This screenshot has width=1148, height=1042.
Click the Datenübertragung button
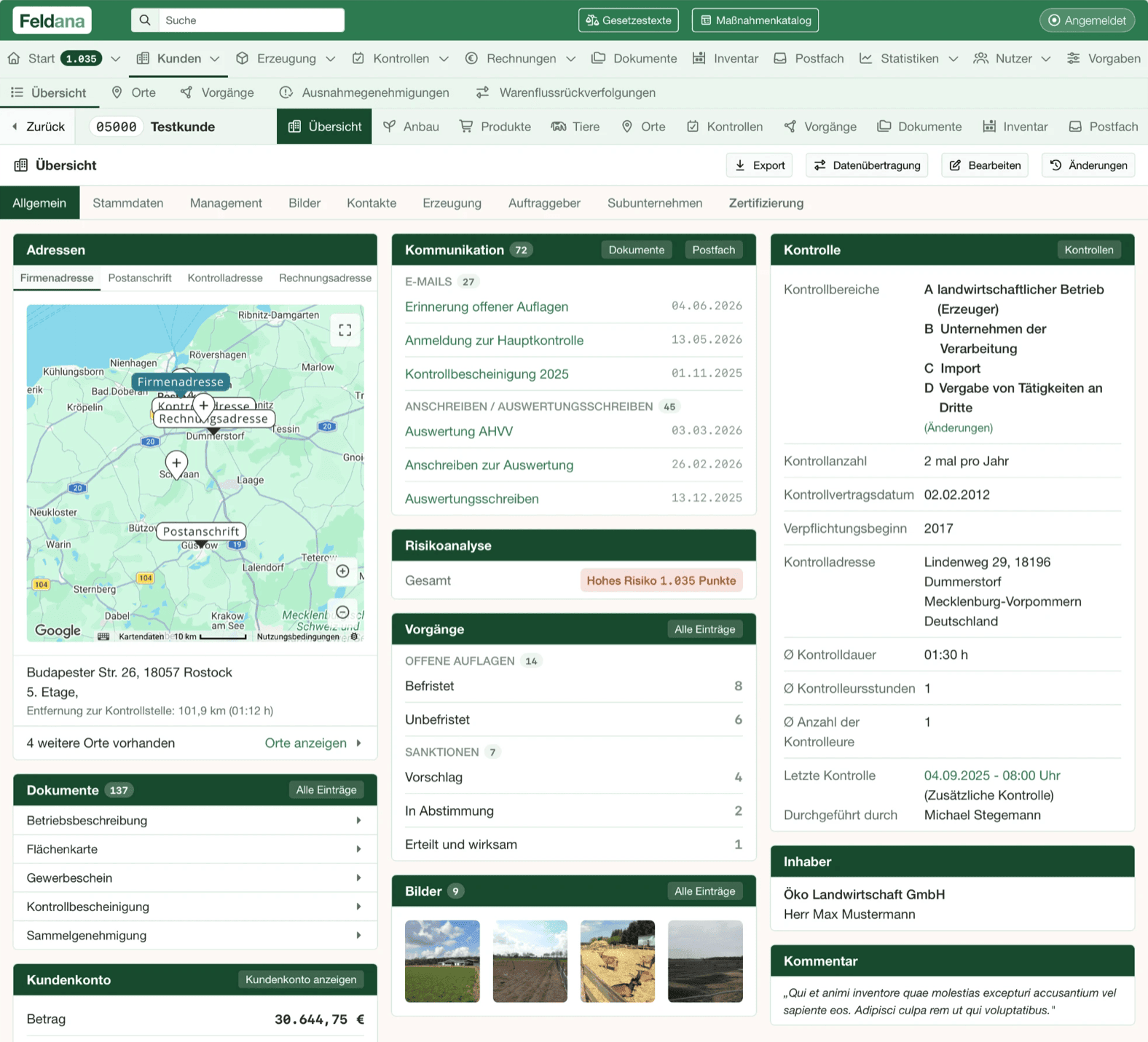click(x=867, y=165)
